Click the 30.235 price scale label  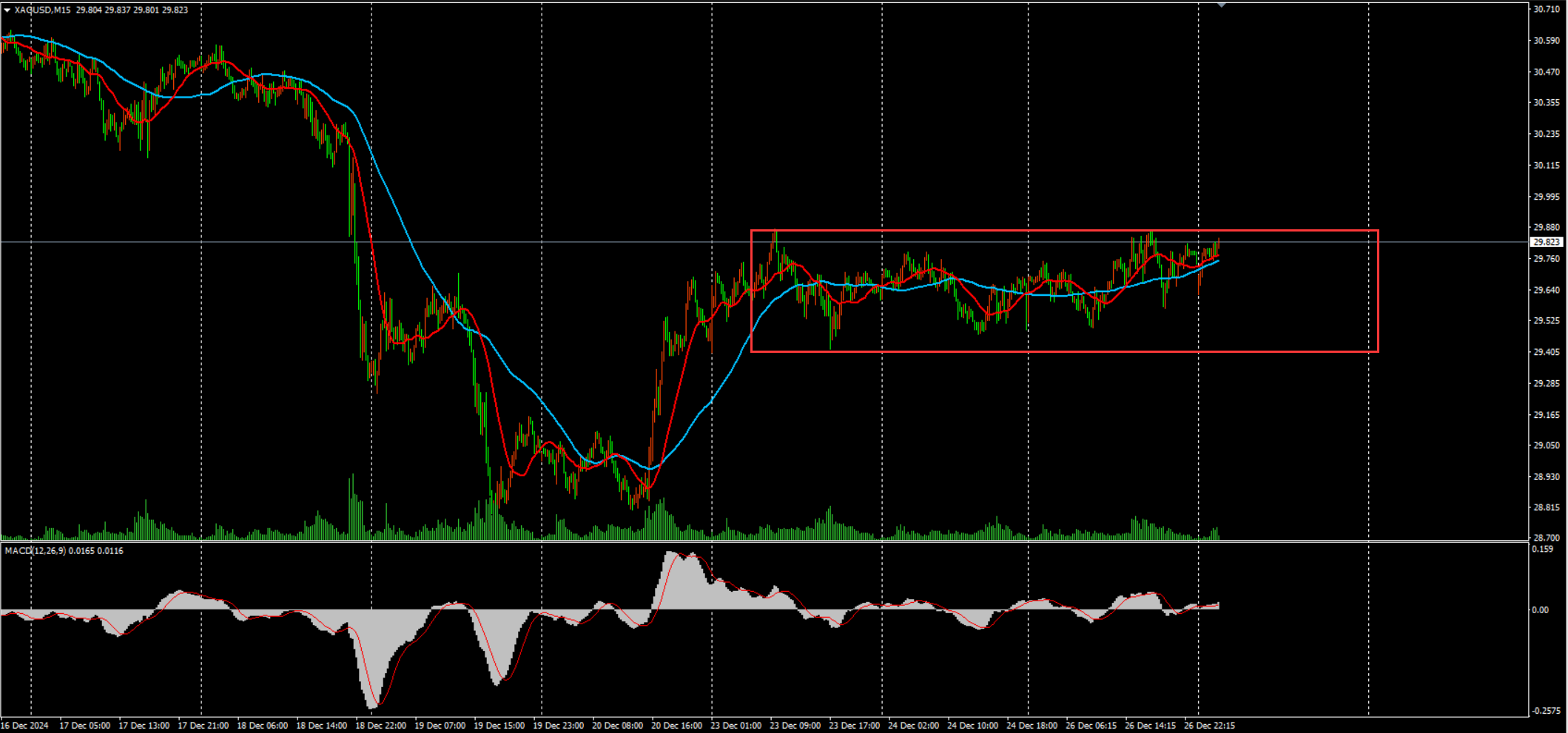(x=1545, y=135)
